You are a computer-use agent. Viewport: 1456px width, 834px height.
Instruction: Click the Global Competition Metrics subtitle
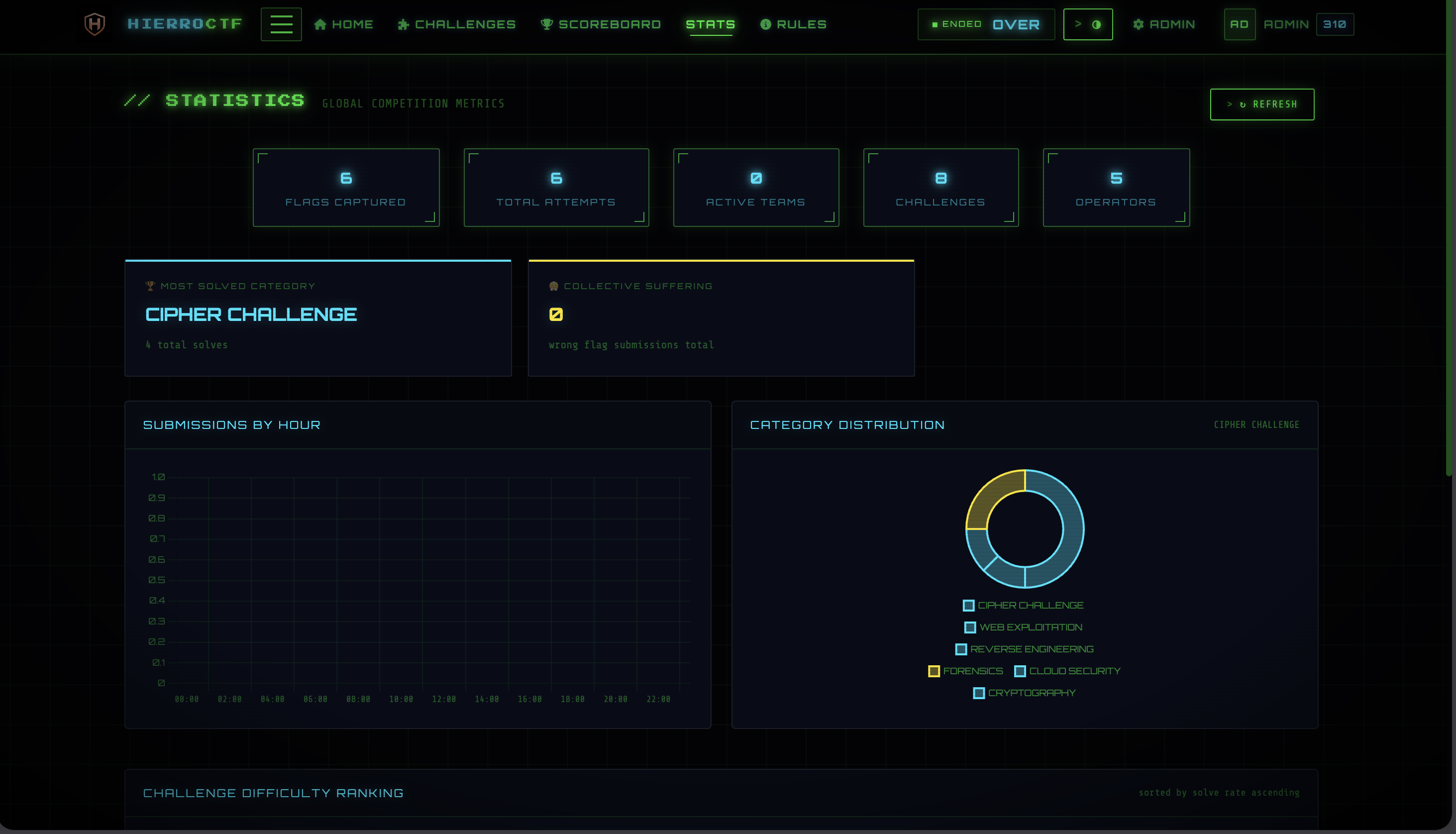413,104
